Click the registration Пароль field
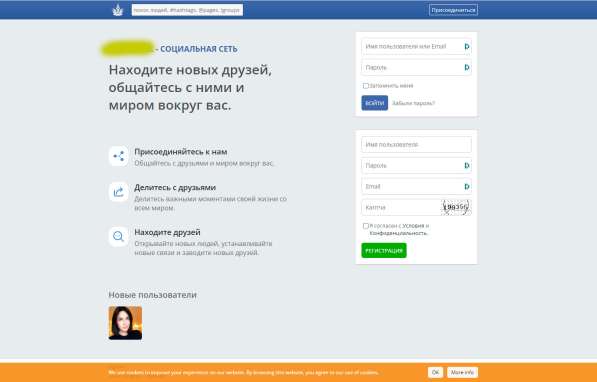This screenshot has height=382, width=597. point(416,165)
